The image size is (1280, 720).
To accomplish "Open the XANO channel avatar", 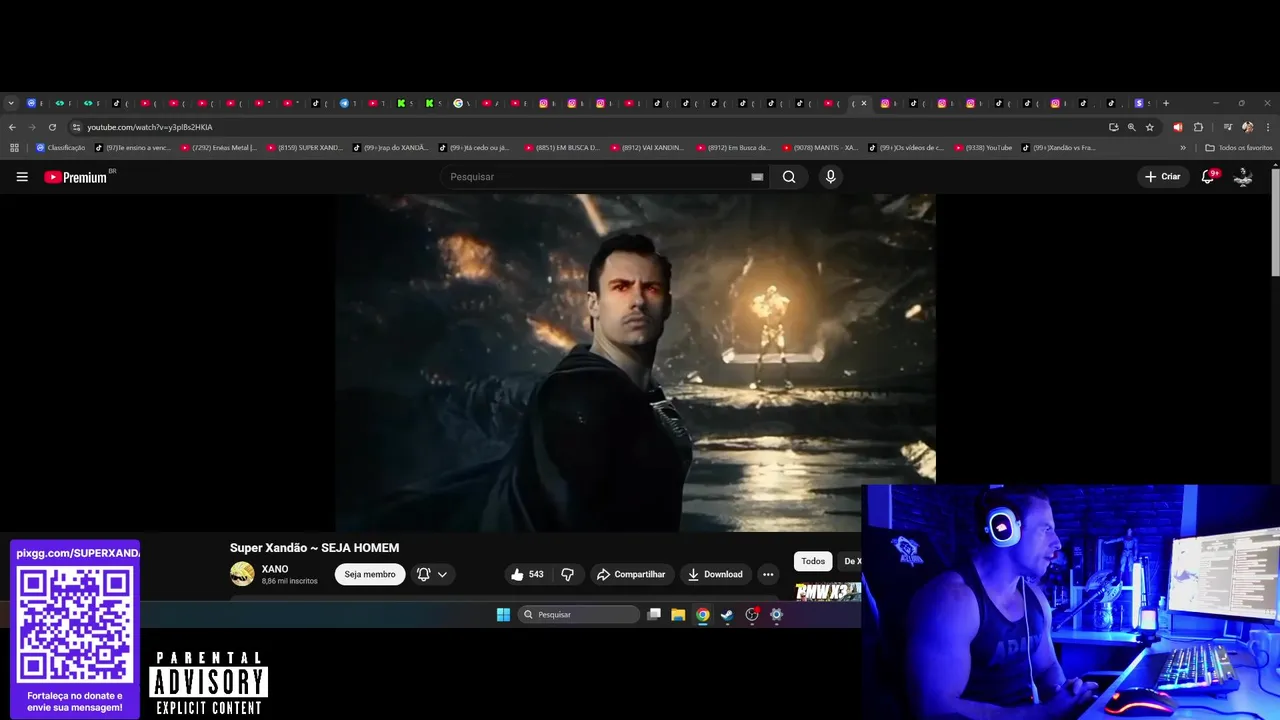I will [242, 574].
